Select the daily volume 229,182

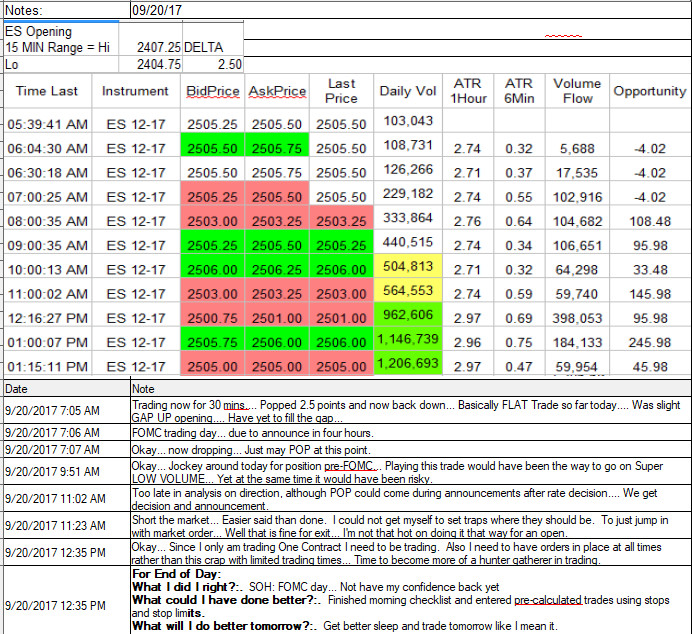tap(408, 193)
